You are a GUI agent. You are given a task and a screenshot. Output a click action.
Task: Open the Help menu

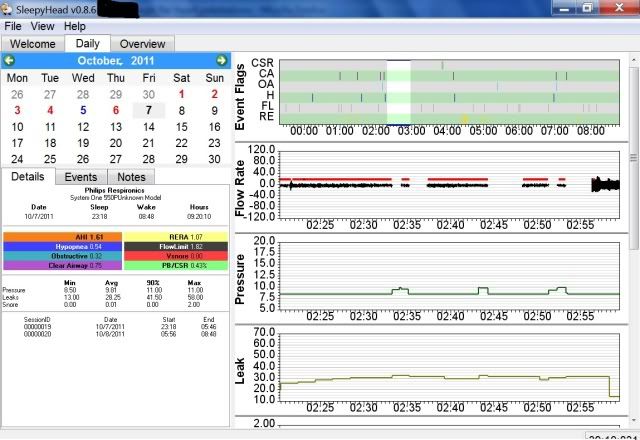75,26
